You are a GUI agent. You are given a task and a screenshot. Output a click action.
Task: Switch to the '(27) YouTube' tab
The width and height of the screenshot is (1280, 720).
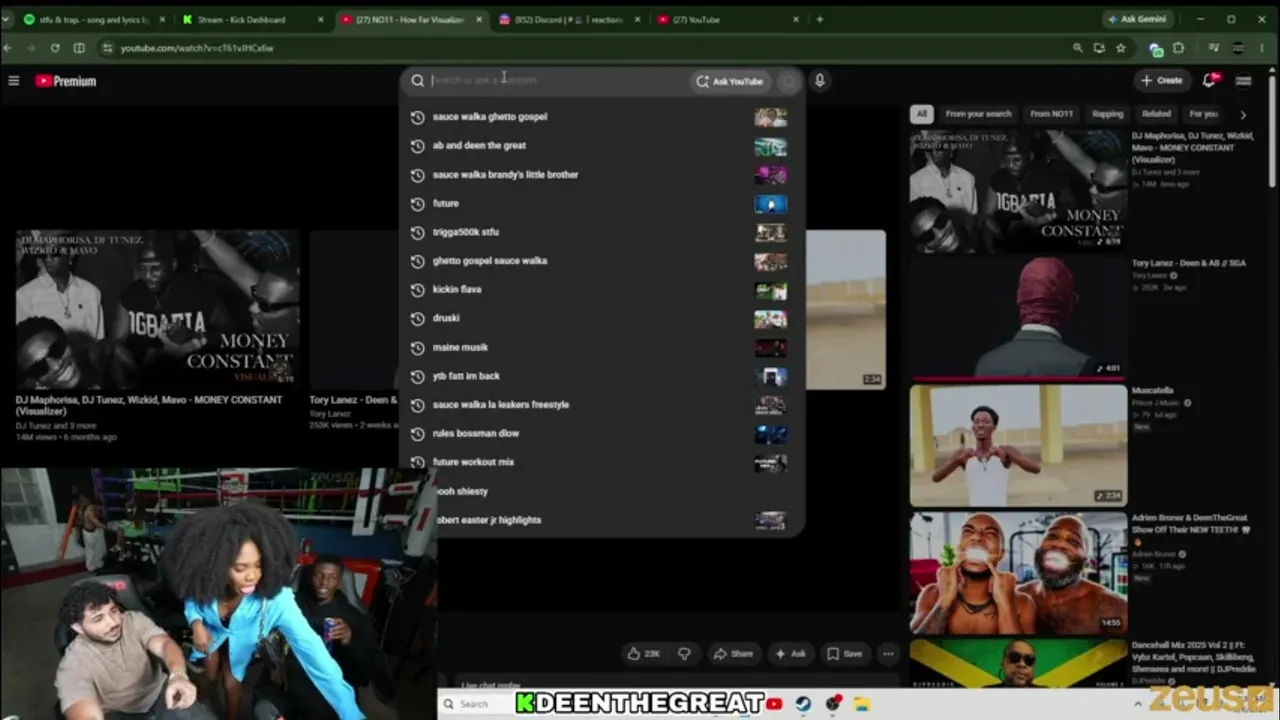click(x=730, y=19)
